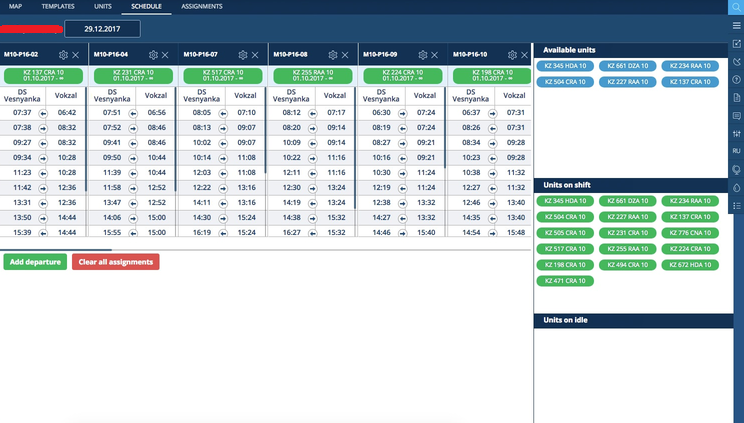Click the edit note icon in sidebar

[736, 43]
